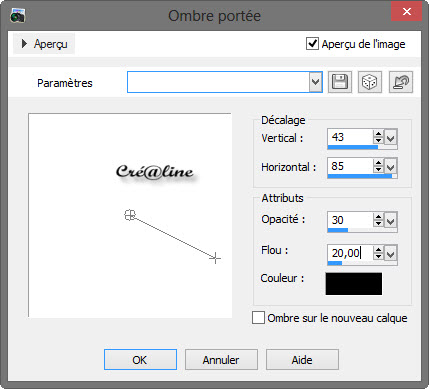The image size is (429, 389).
Task: Click the Aide button
Action: click(x=302, y=360)
